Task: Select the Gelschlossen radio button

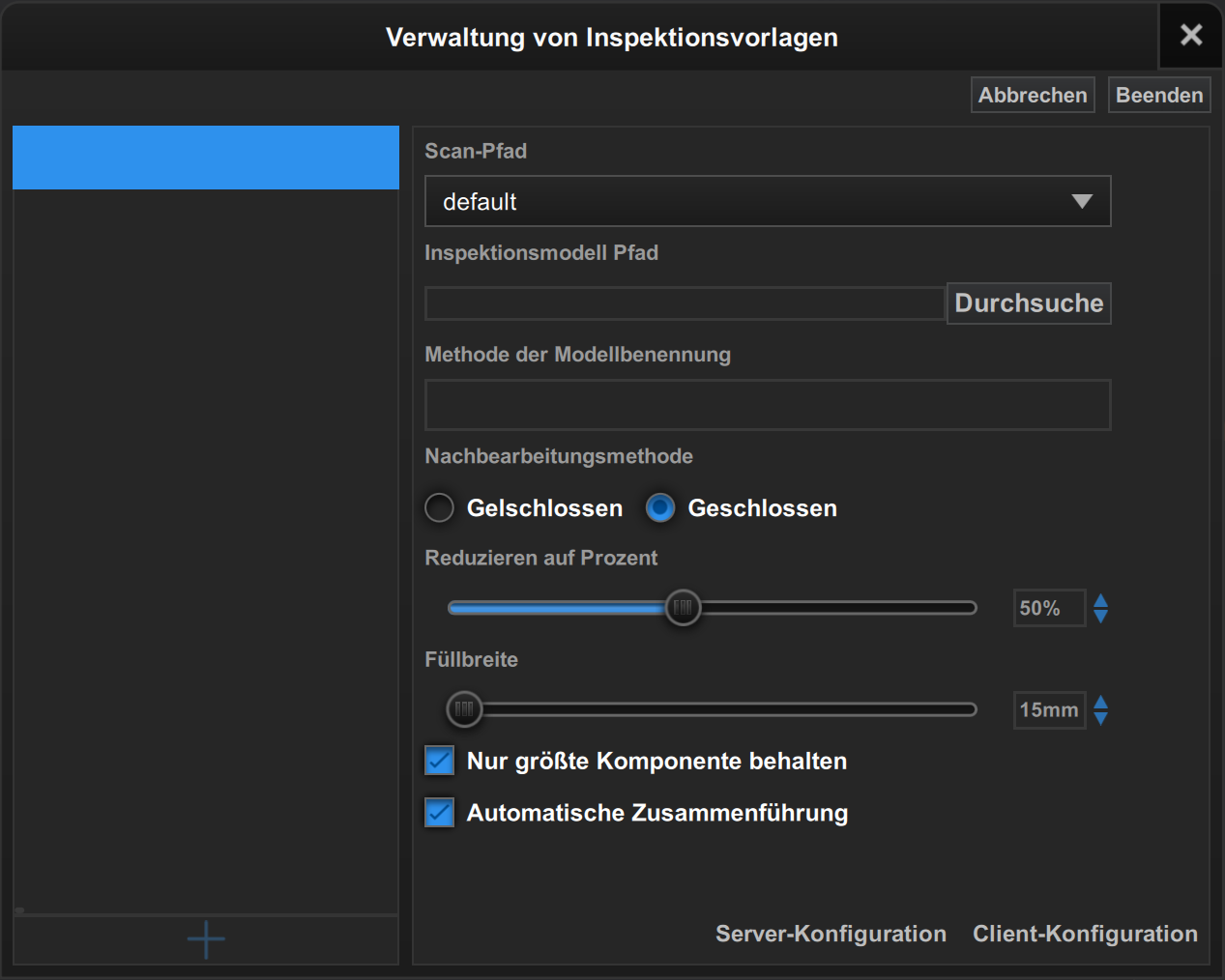Action: coord(440,508)
